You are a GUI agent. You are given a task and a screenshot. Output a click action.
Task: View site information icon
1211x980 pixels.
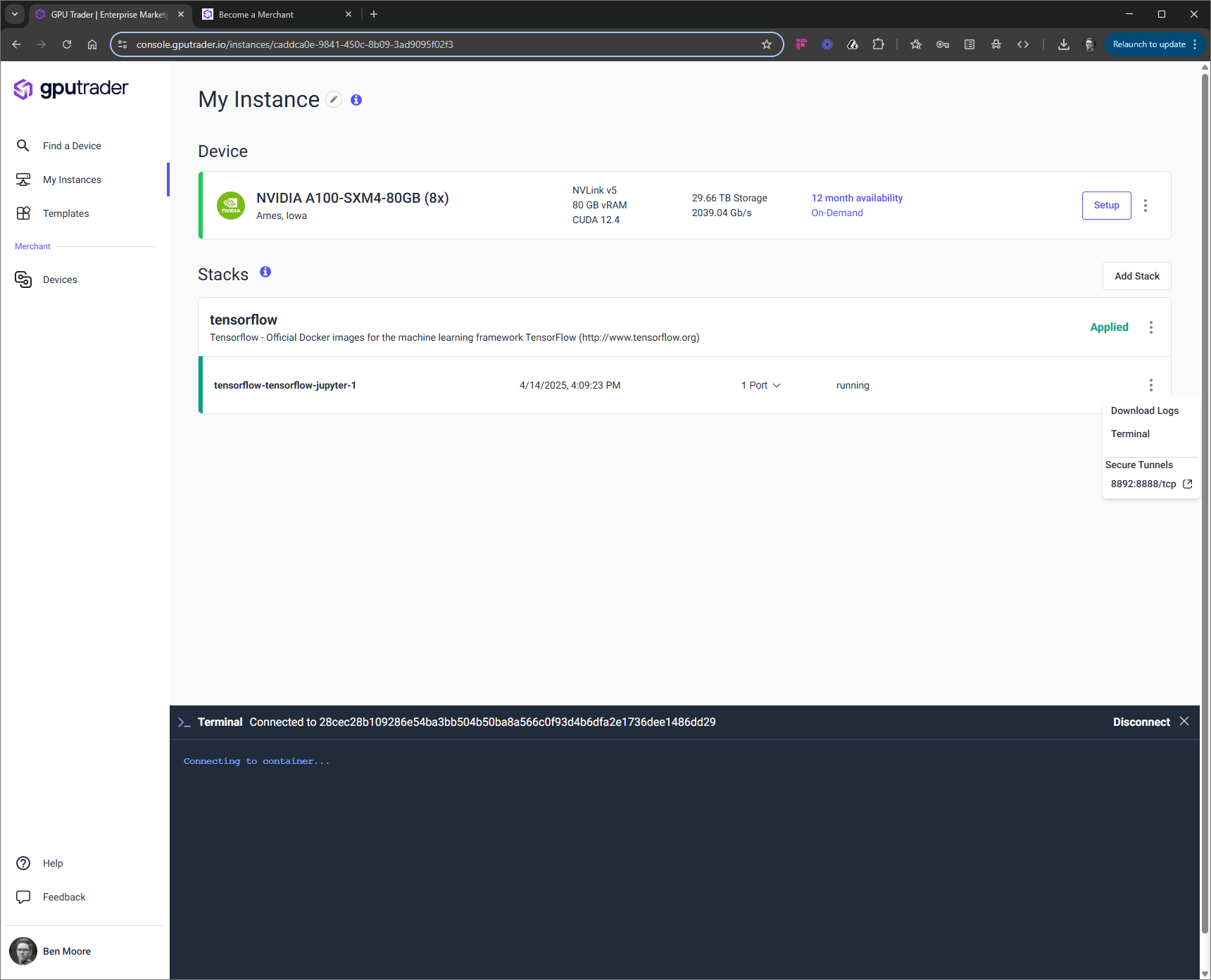[123, 44]
